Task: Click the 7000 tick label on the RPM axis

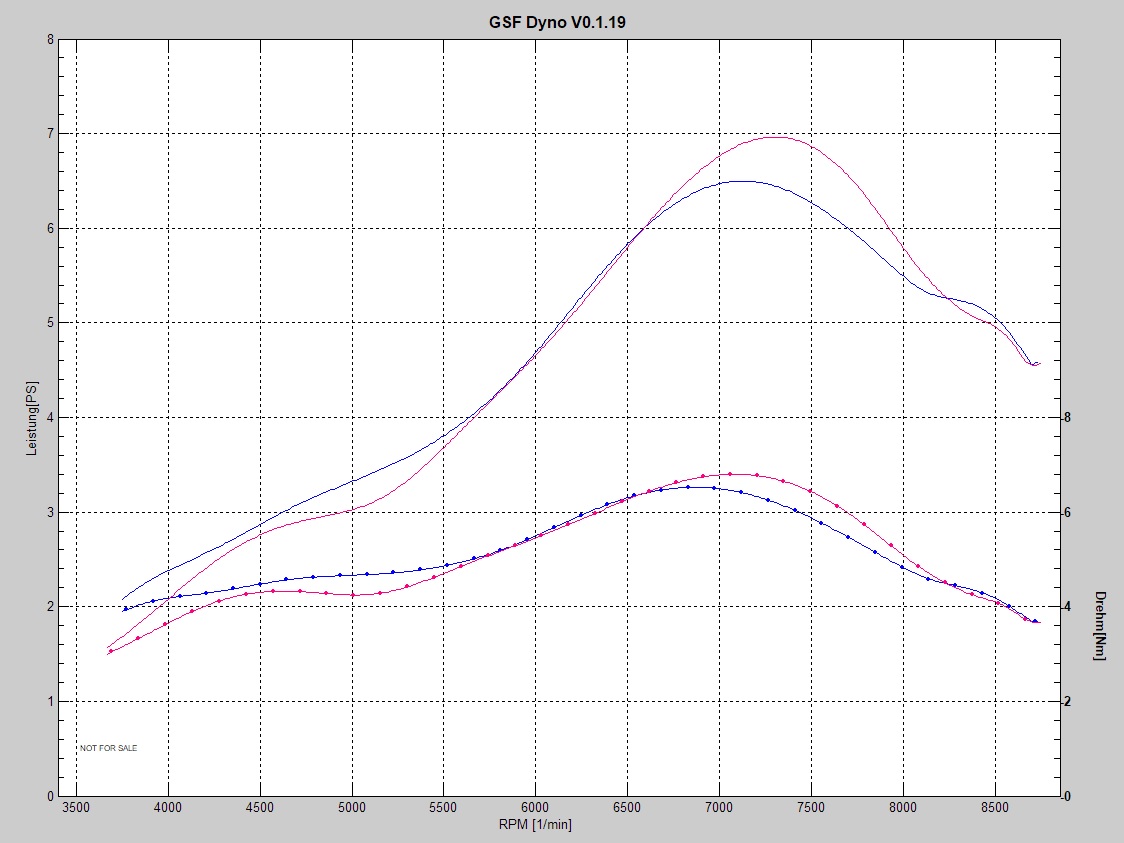Action: 719,806
